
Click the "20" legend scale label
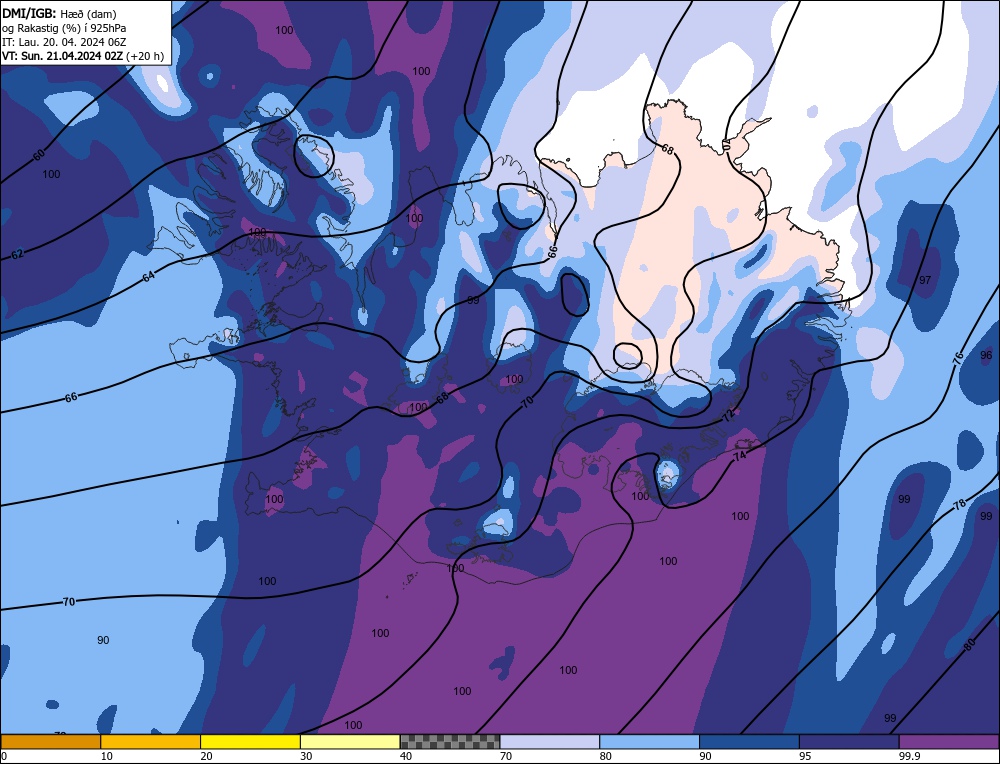click(207, 756)
